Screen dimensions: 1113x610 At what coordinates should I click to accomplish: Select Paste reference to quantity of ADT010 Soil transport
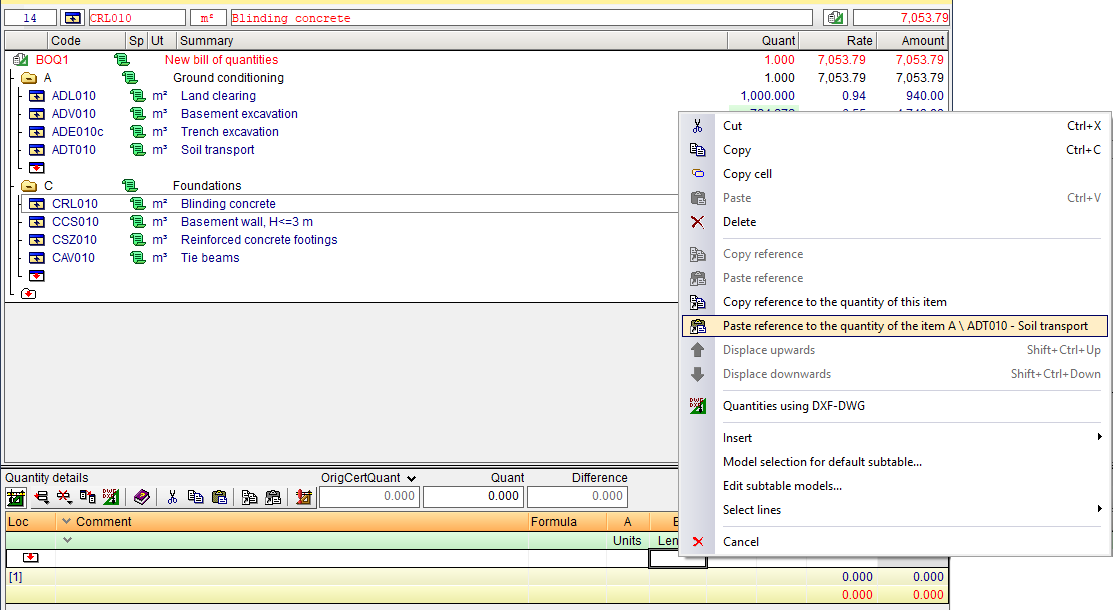pos(894,326)
